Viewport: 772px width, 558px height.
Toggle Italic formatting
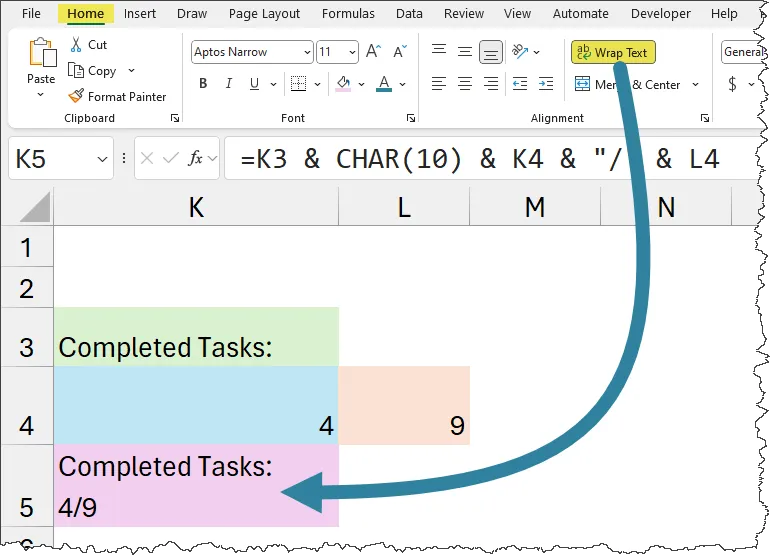[228, 84]
